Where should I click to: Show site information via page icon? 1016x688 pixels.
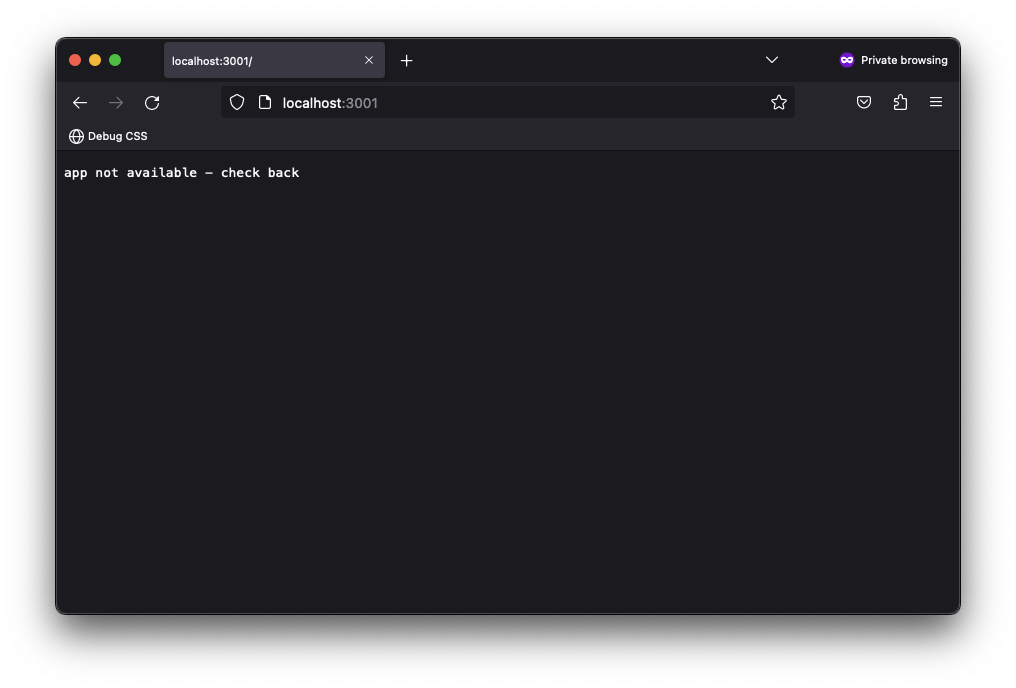(x=265, y=102)
